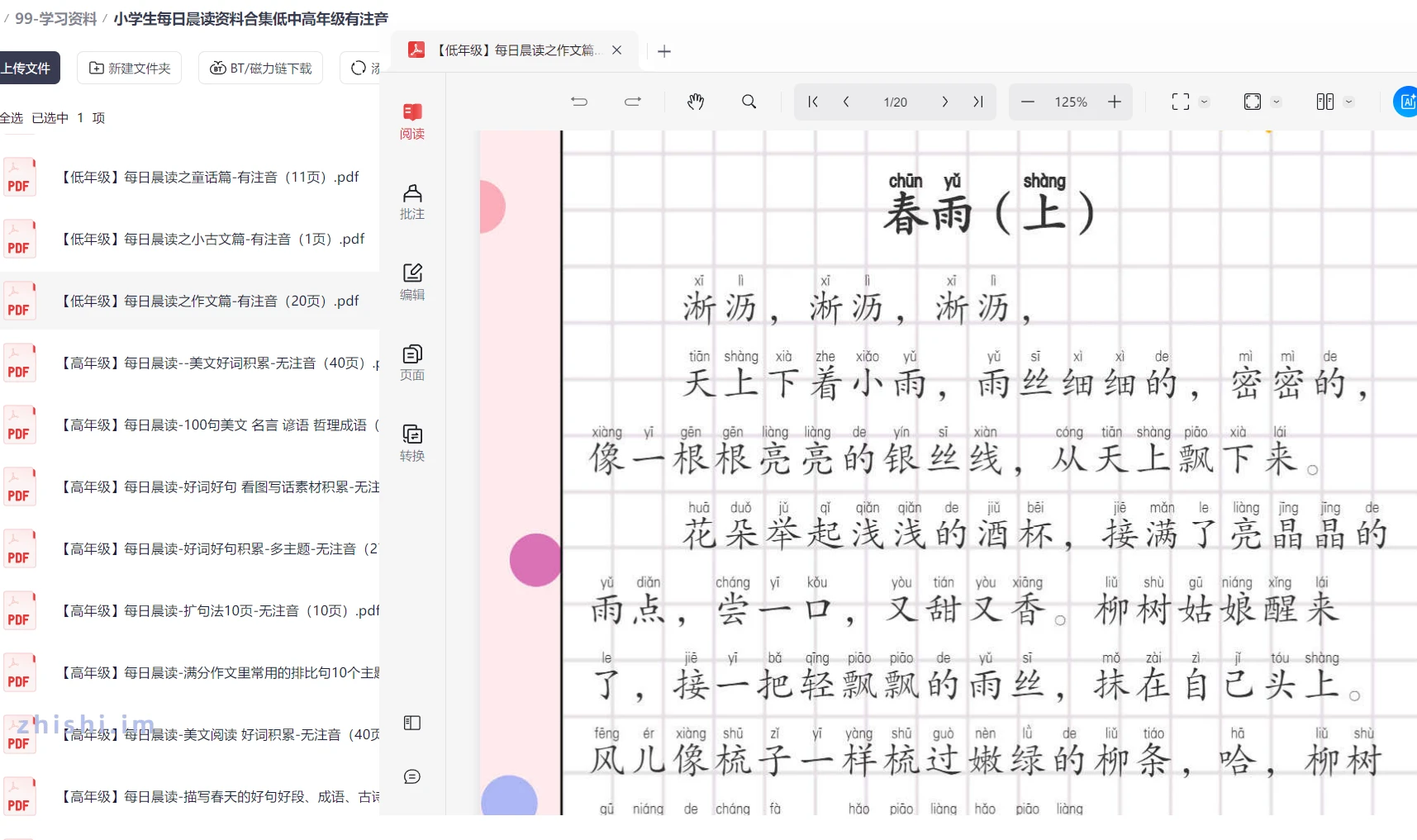Open 美文好词积累-无注音 (40页) file

pos(218,363)
